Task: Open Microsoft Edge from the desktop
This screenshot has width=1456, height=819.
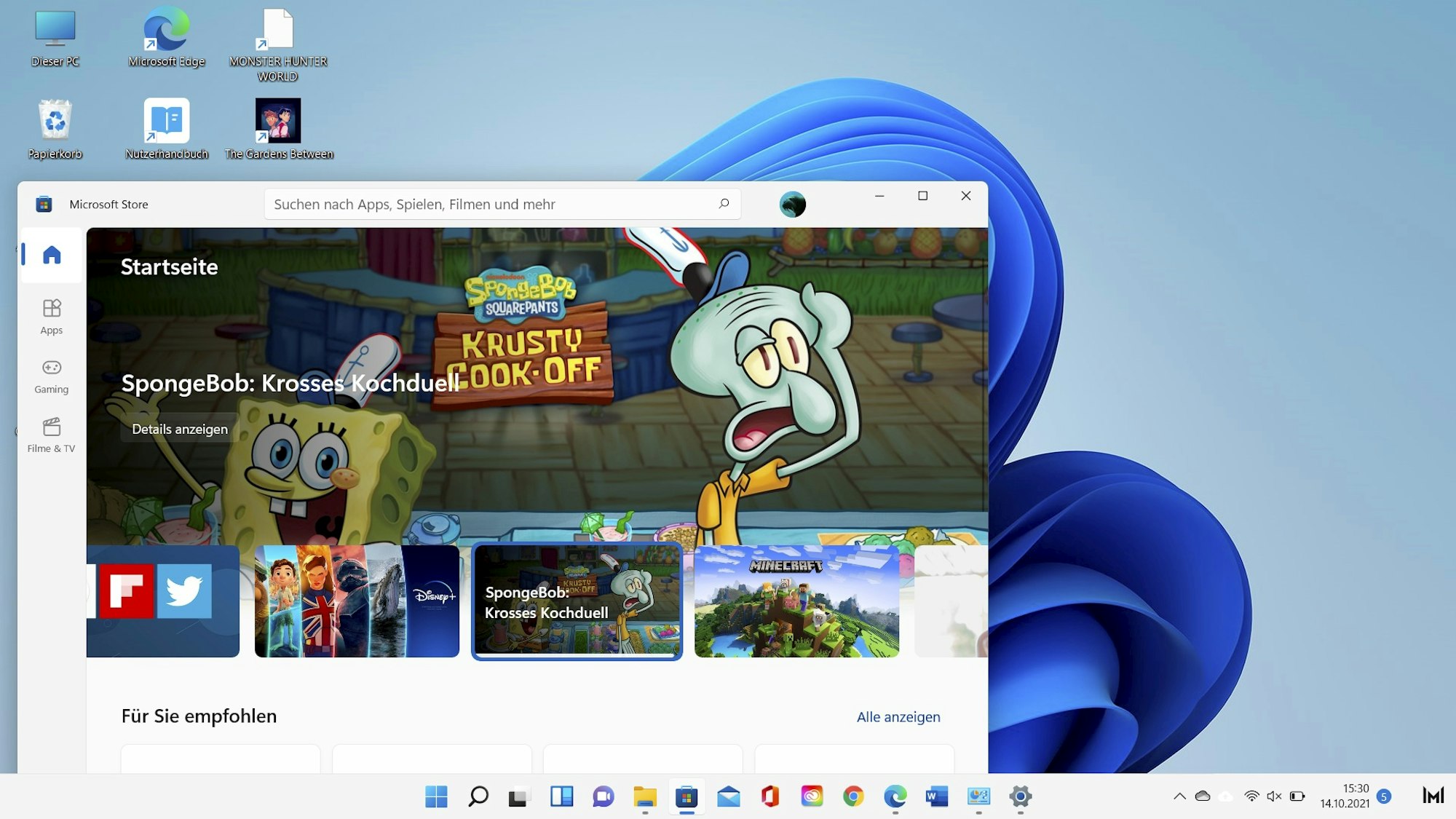Action: [166, 33]
